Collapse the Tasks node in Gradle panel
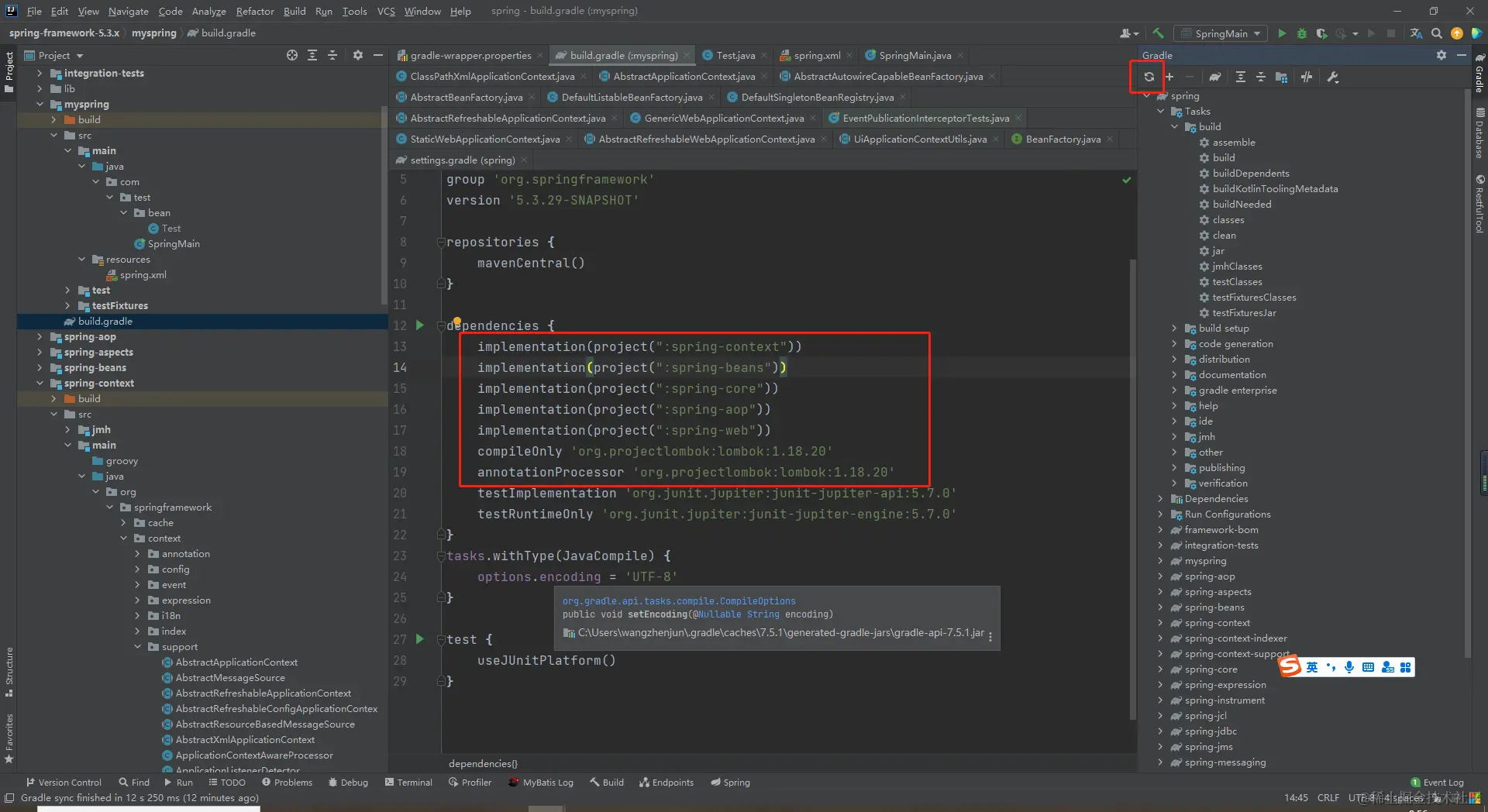The height and width of the screenshot is (812, 1488). [x=1160, y=112]
